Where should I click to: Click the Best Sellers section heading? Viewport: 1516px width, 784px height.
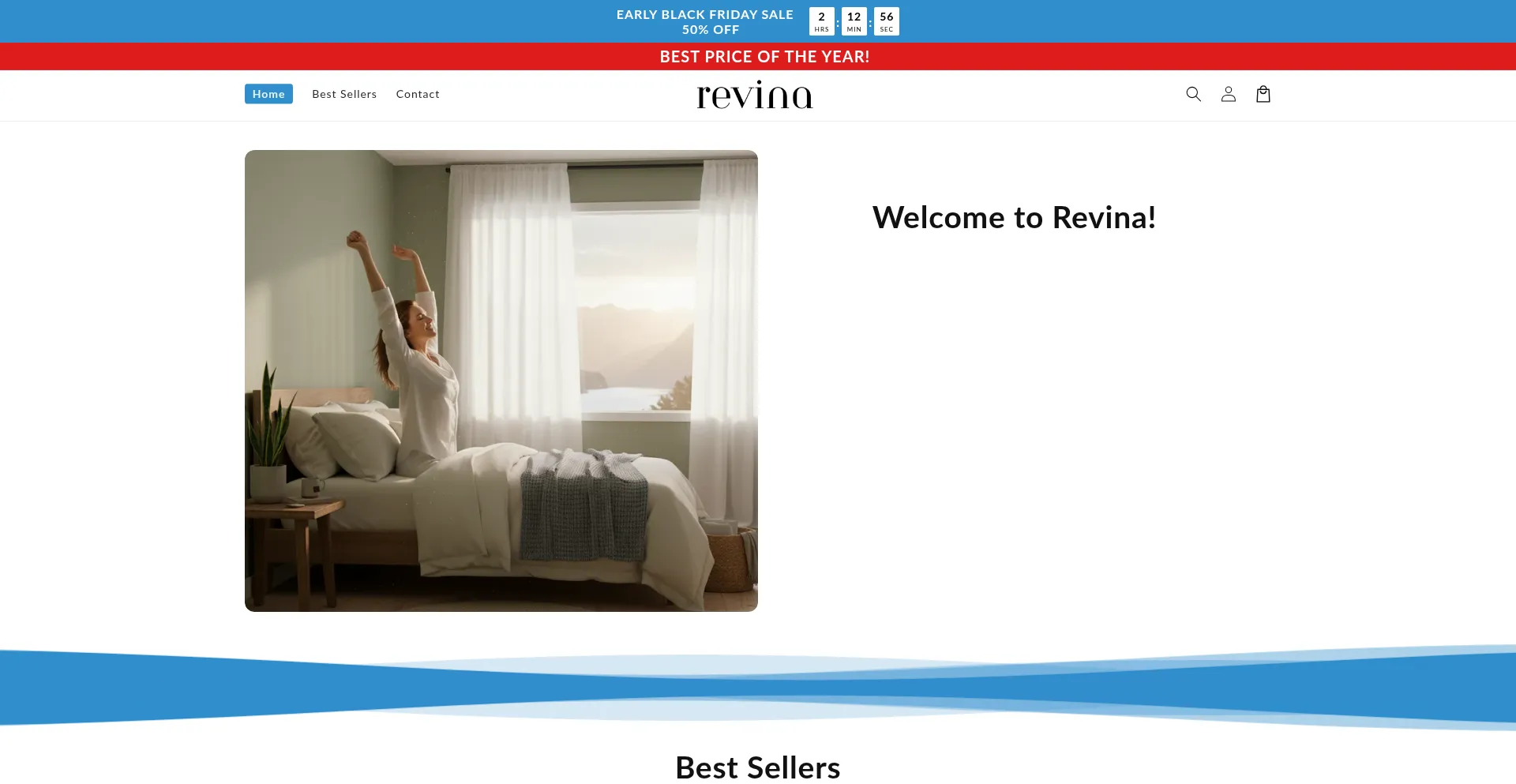pos(757,767)
